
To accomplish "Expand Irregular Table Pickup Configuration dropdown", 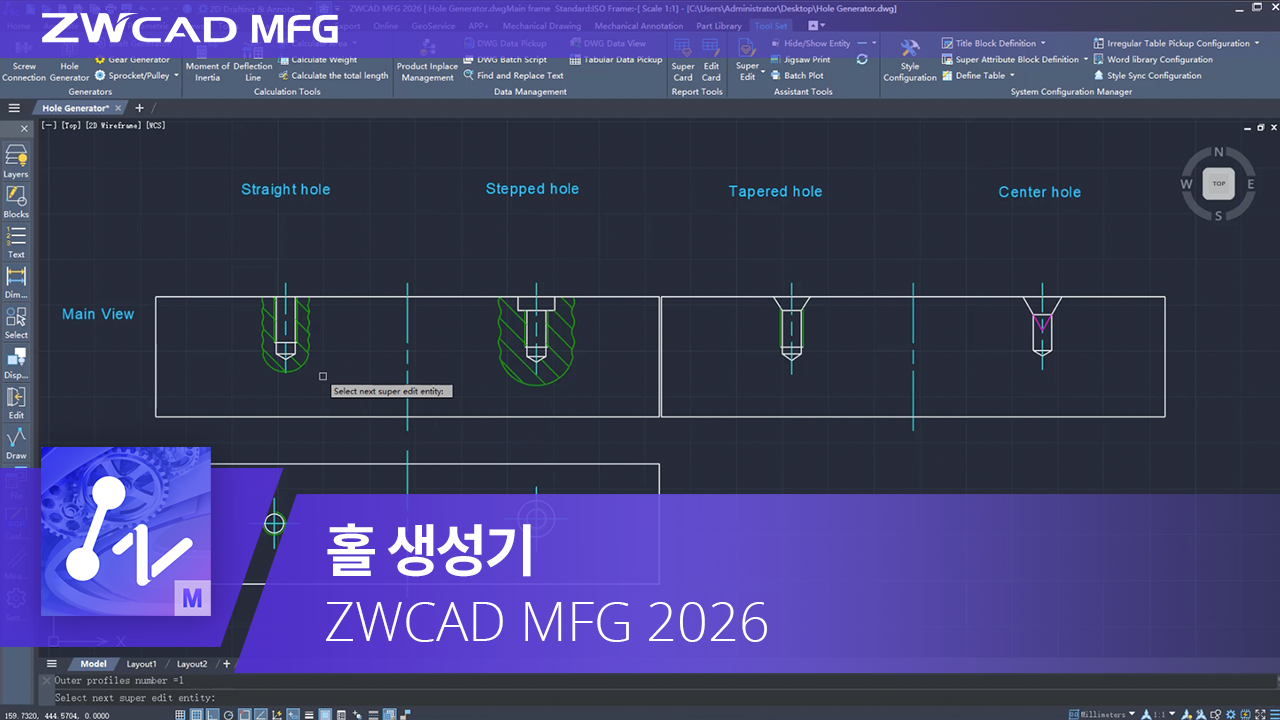I will 1257,44.
